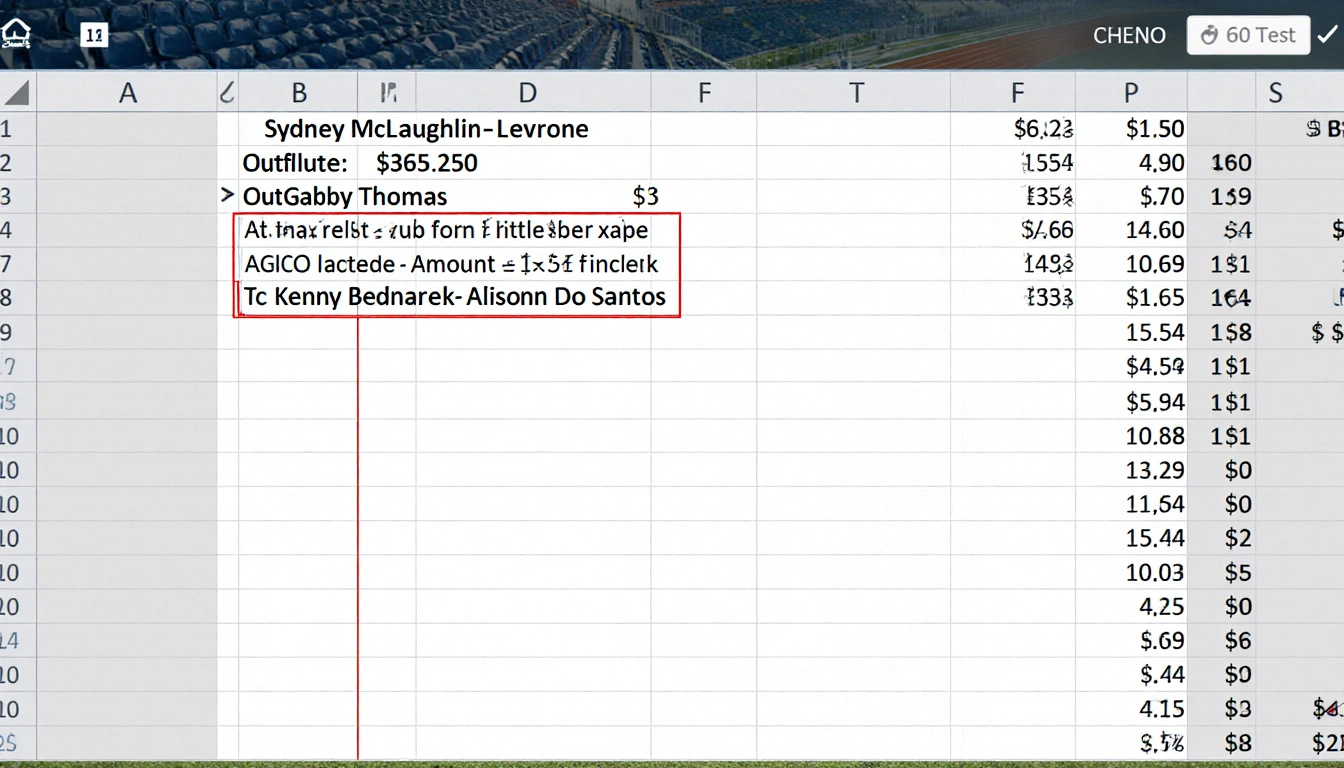Image resolution: width=1344 pixels, height=768 pixels.
Task: Collapse row 3 using its disclosure arrow
Action: point(228,196)
